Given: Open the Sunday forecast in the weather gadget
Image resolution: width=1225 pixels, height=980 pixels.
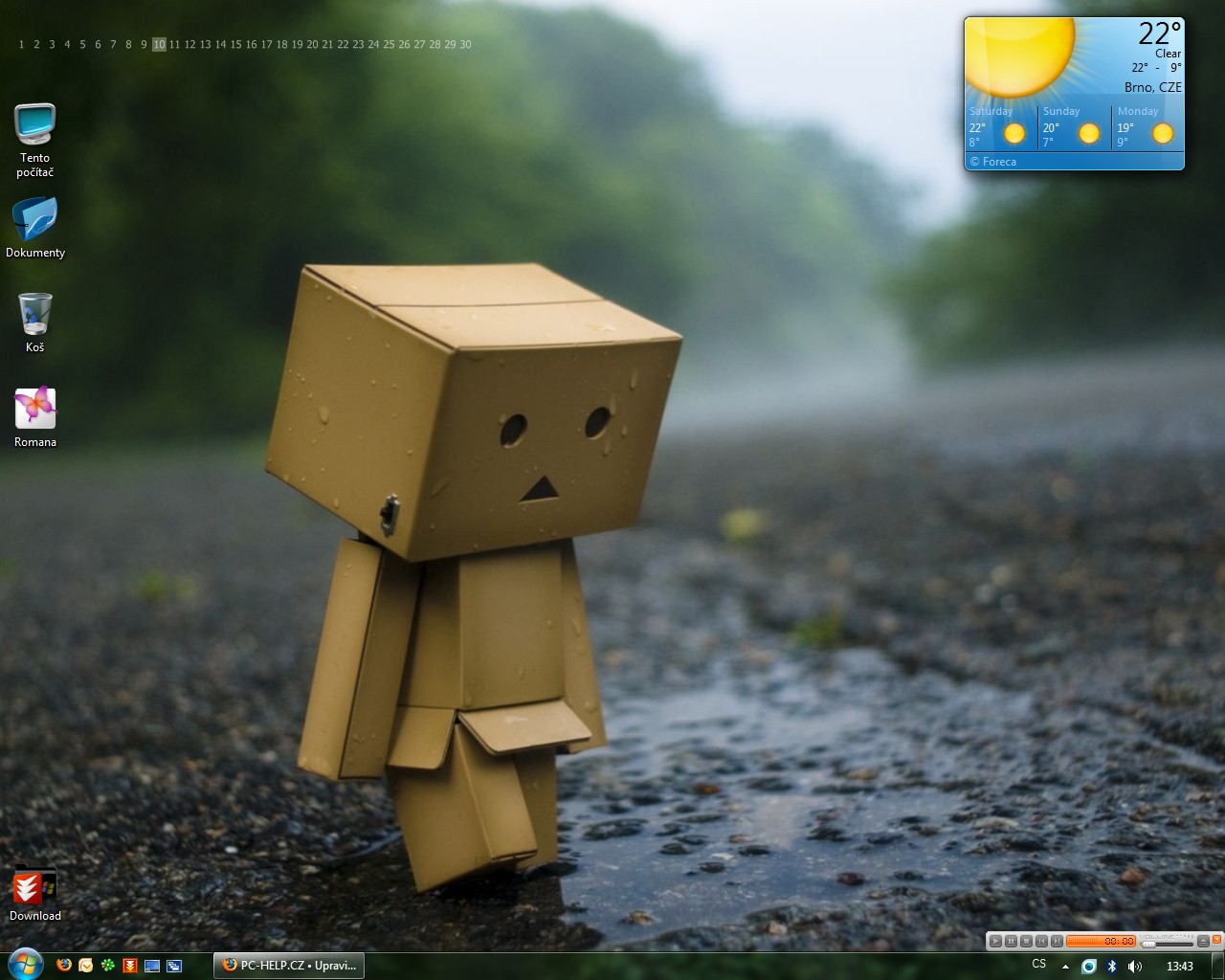Looking at the screenshot, I should click(x=1074, y=127).
